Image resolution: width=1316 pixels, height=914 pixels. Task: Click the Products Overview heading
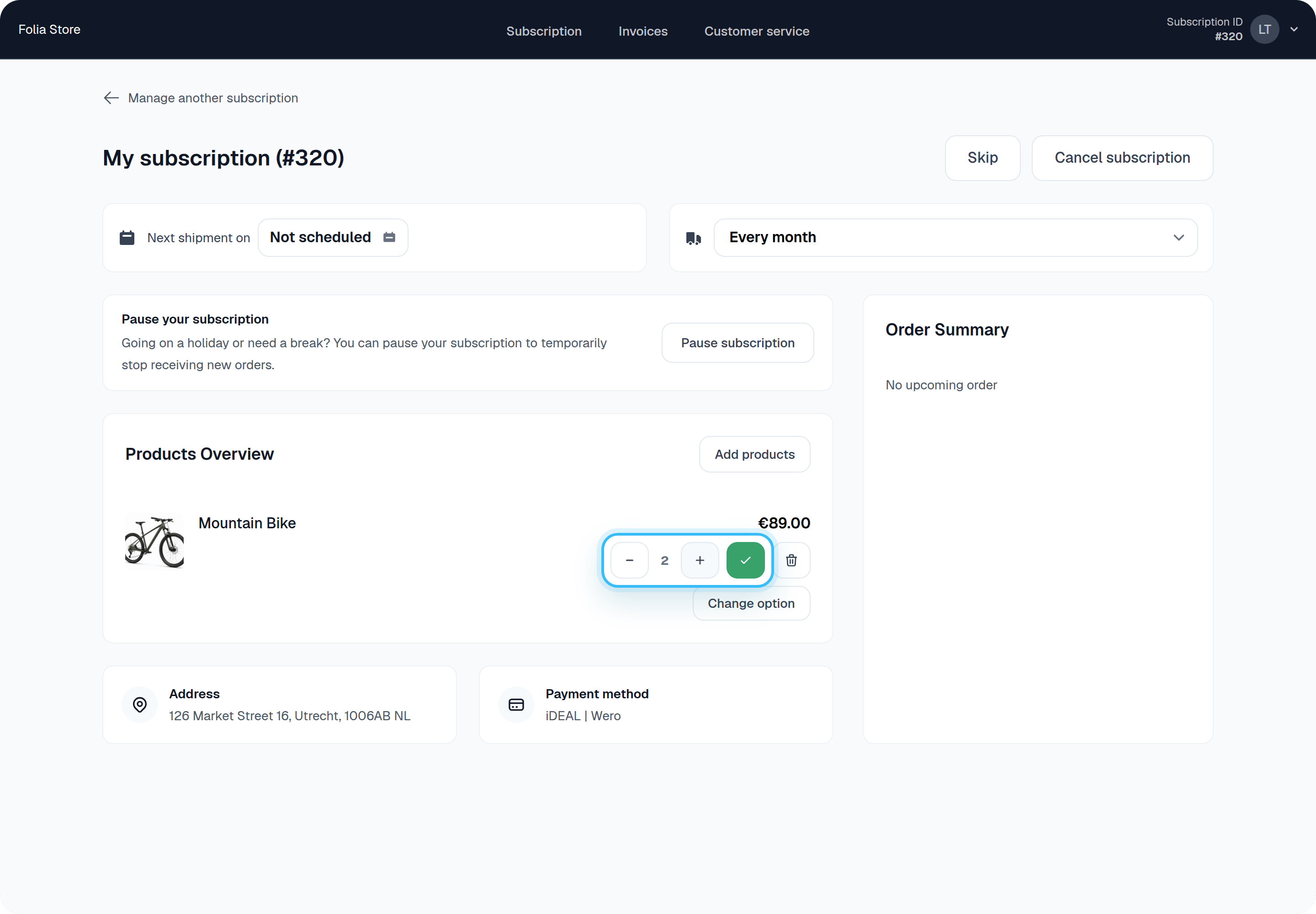pos(199,454)
